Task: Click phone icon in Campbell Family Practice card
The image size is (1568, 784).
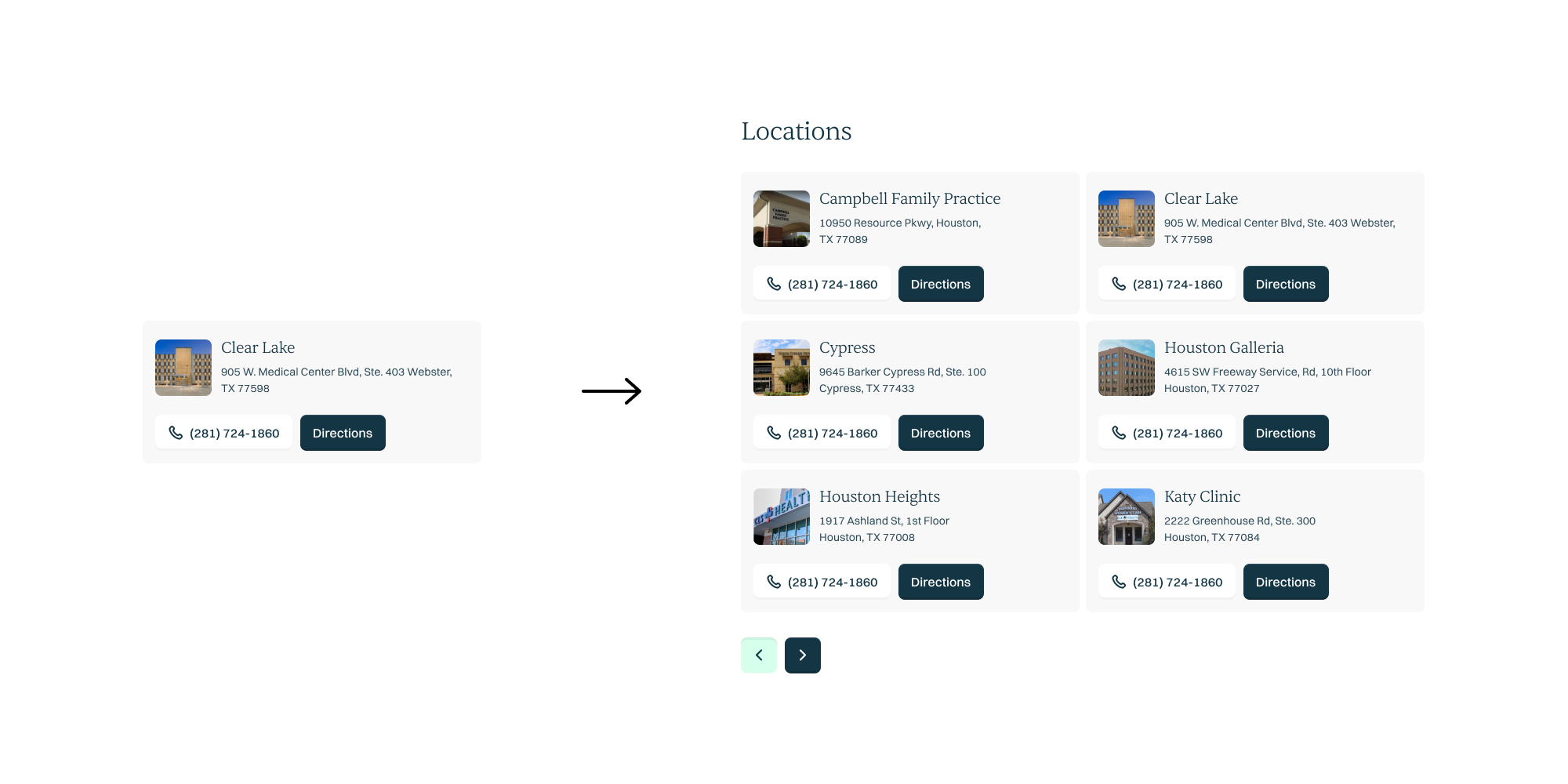Action: (774, 284)
